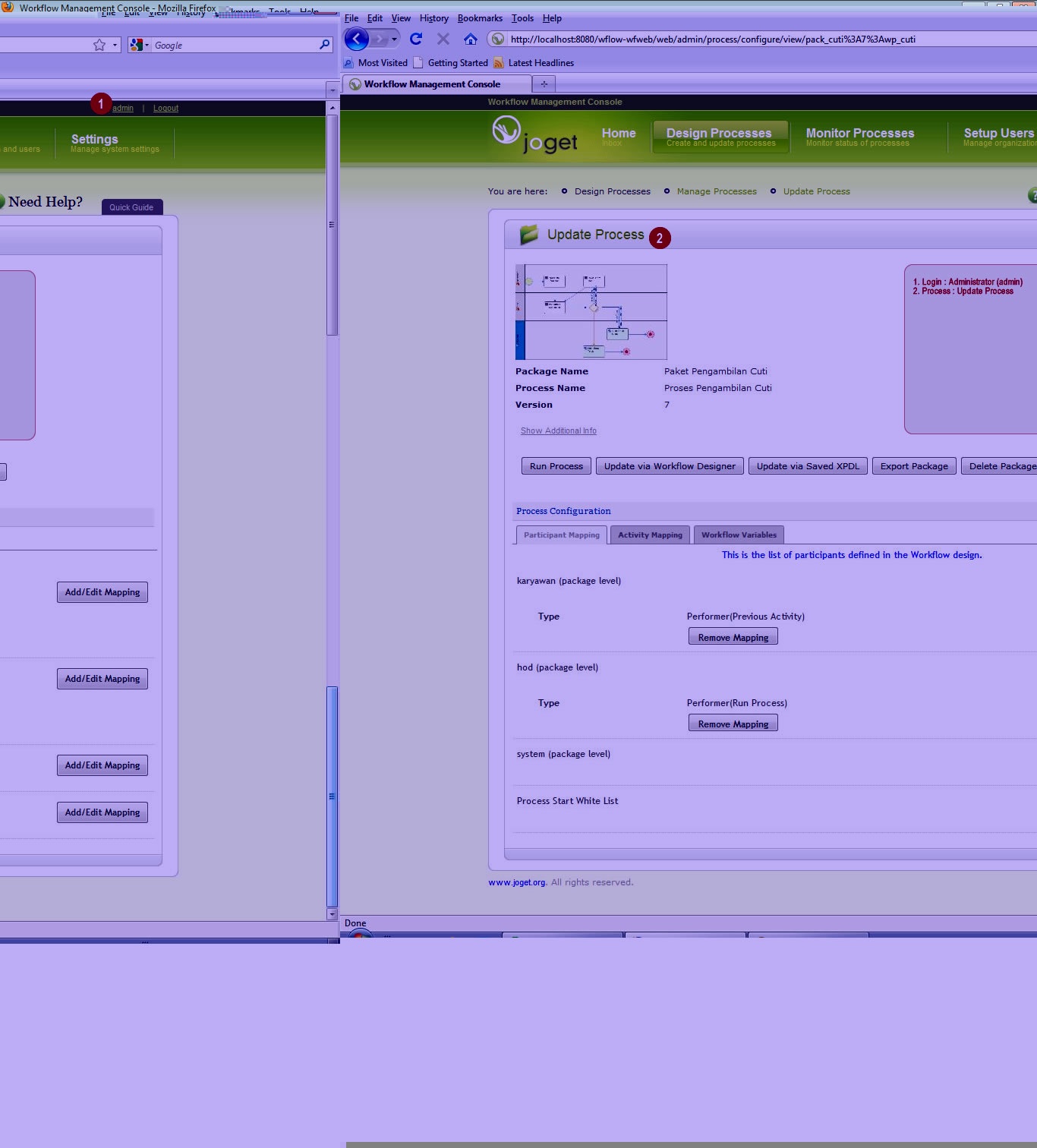
Task: Click Update via Saved XPDL button
Action: point(808,466)
